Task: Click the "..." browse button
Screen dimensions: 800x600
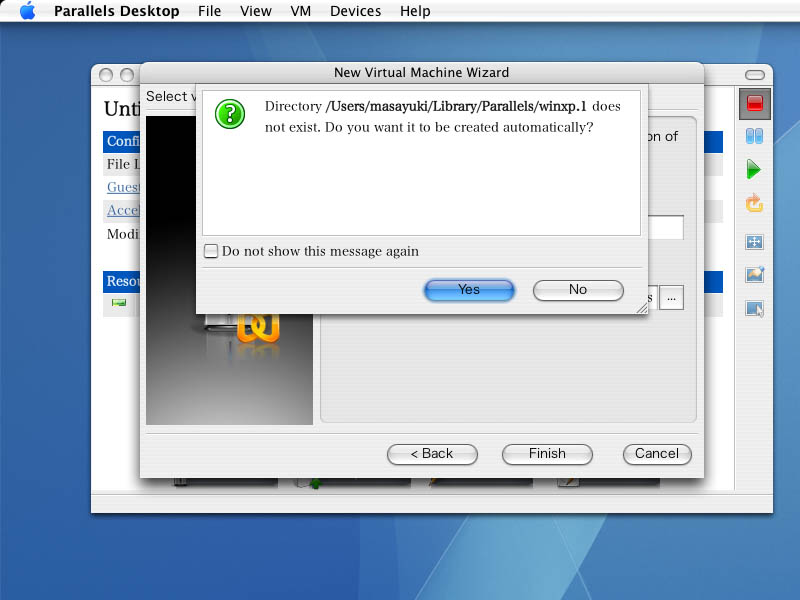Action: pyautogui.click(x=671, y=297)
